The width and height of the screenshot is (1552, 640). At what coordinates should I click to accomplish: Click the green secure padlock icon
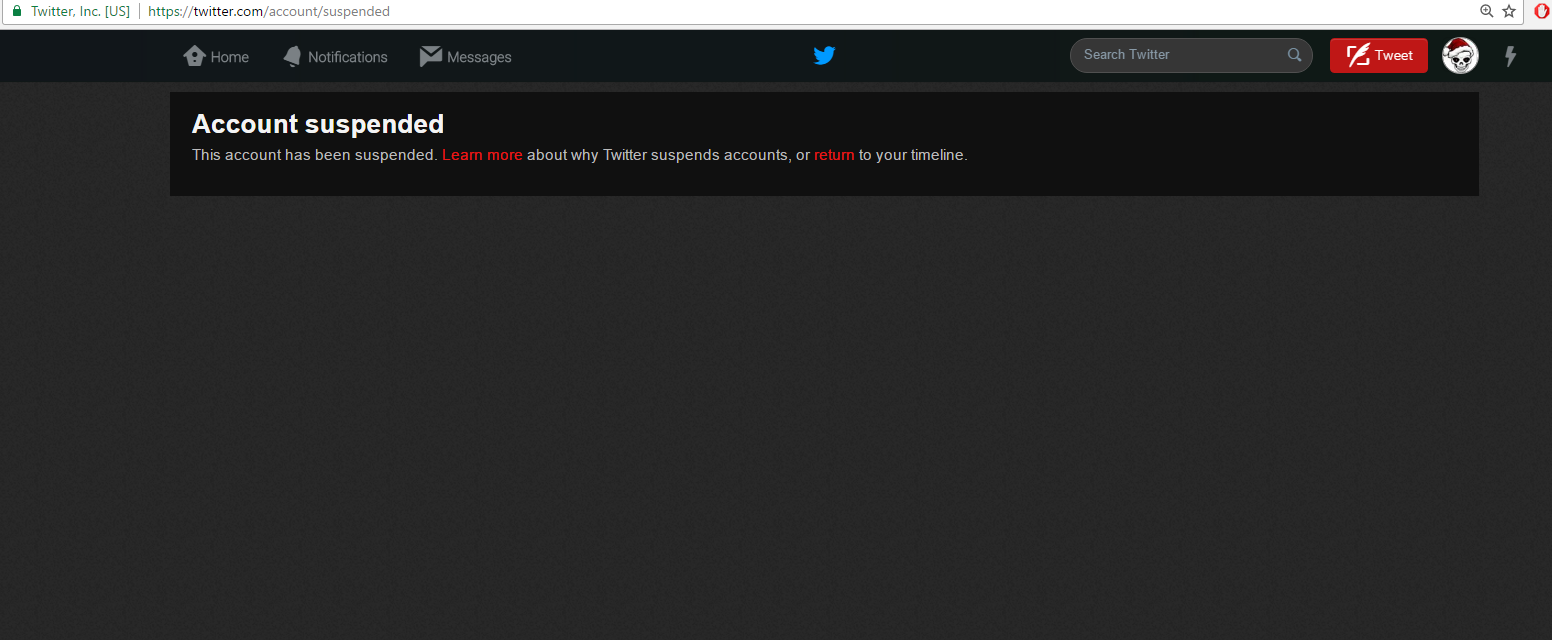(16, 11)
